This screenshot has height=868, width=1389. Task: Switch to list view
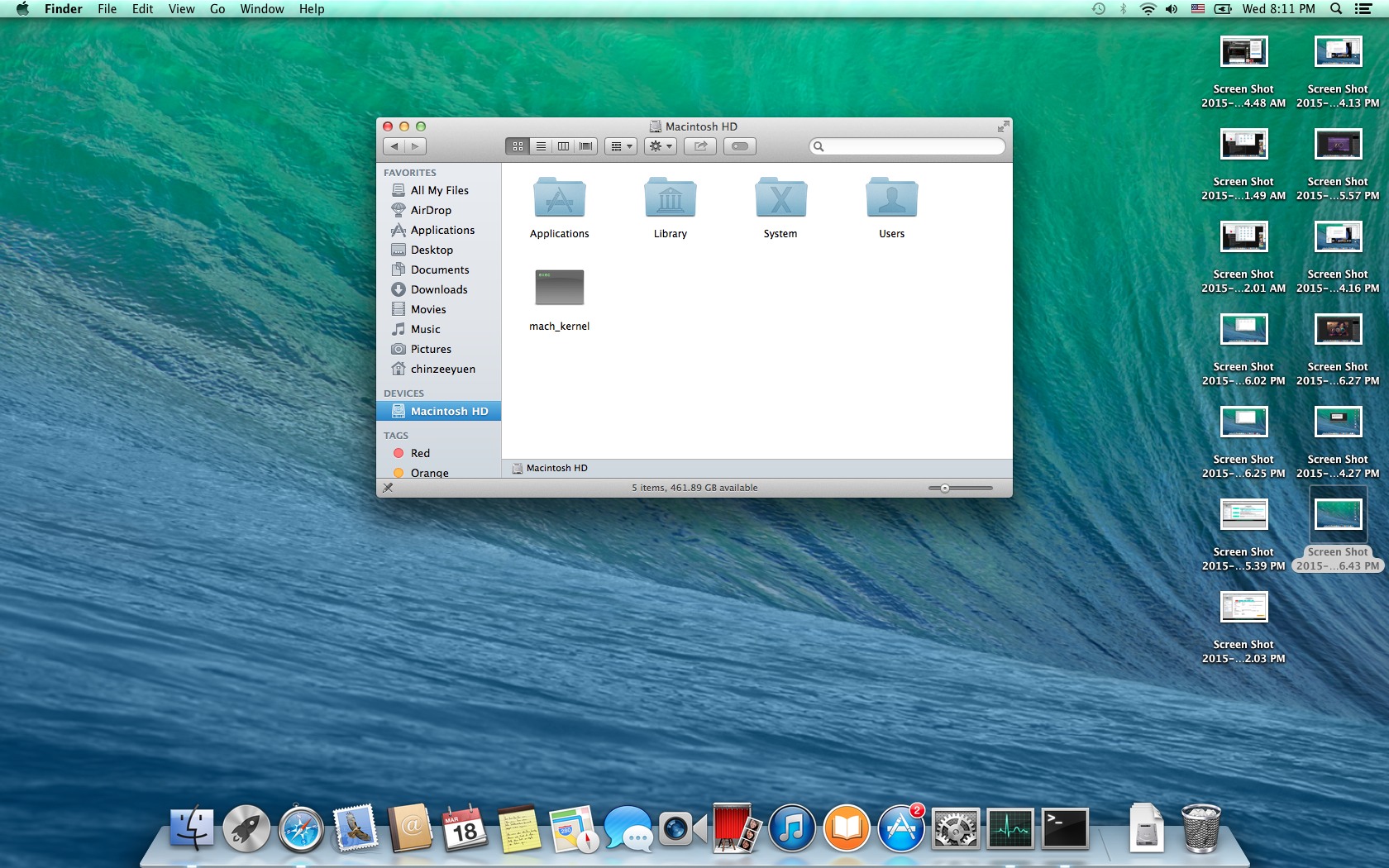pos(541,146)
